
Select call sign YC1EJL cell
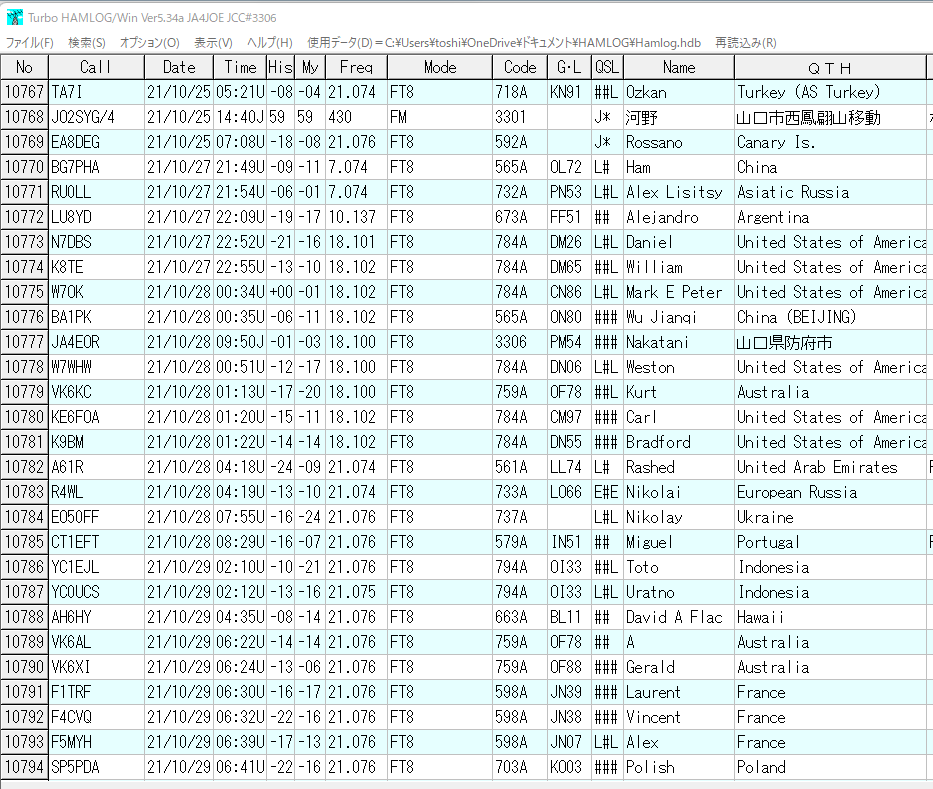97,567
